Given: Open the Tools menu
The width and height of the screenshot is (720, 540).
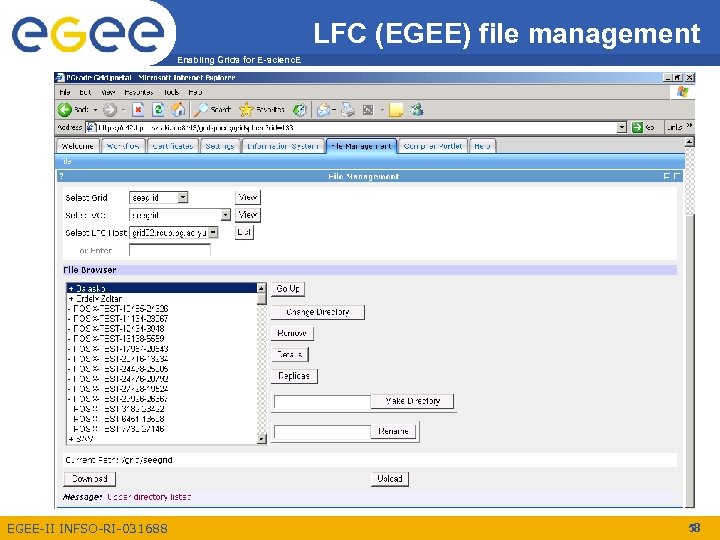Looking at the screenshot, I should (171, 92).
